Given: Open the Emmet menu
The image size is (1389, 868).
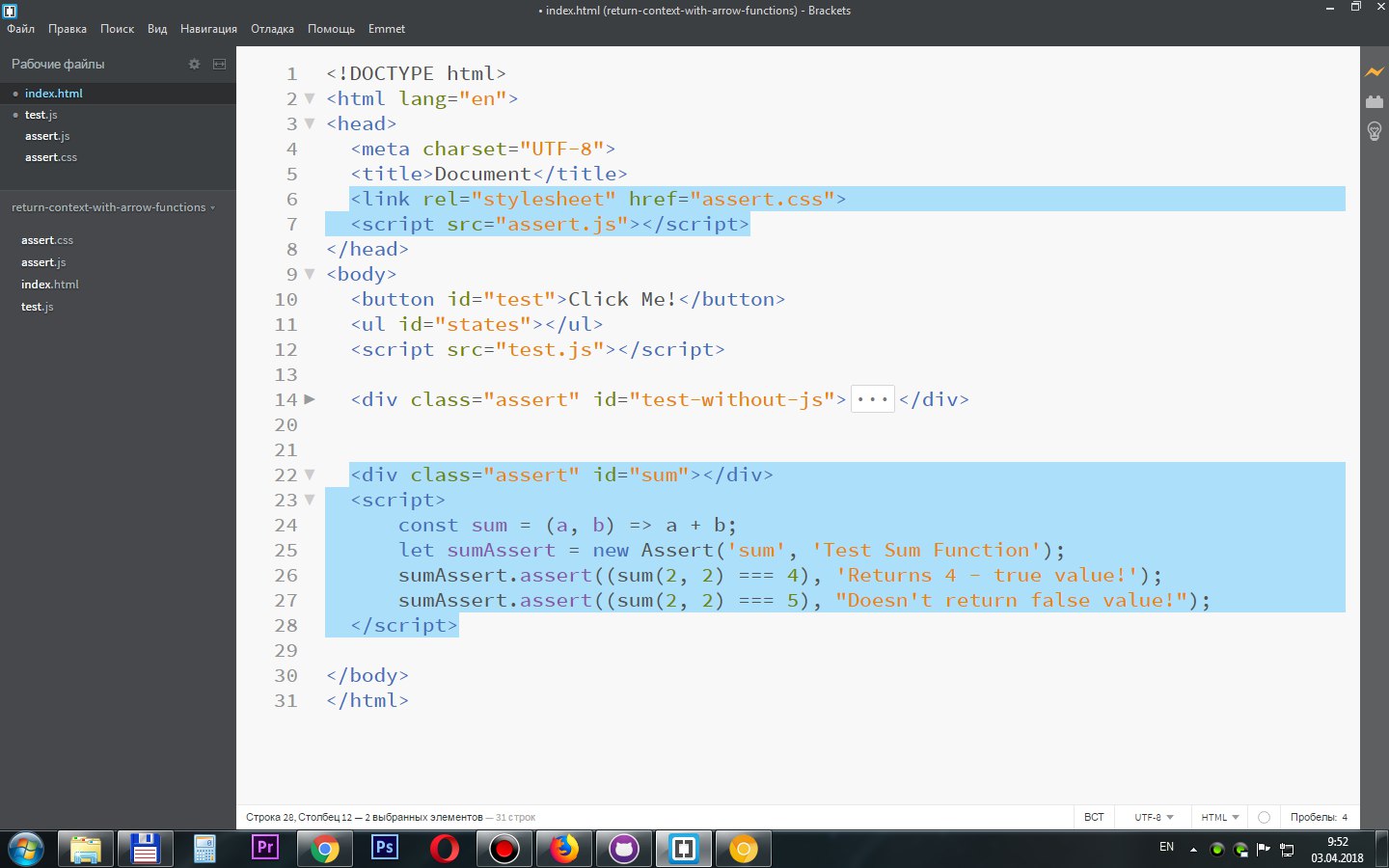Looking at the screenshot, I should click(387, 29).
